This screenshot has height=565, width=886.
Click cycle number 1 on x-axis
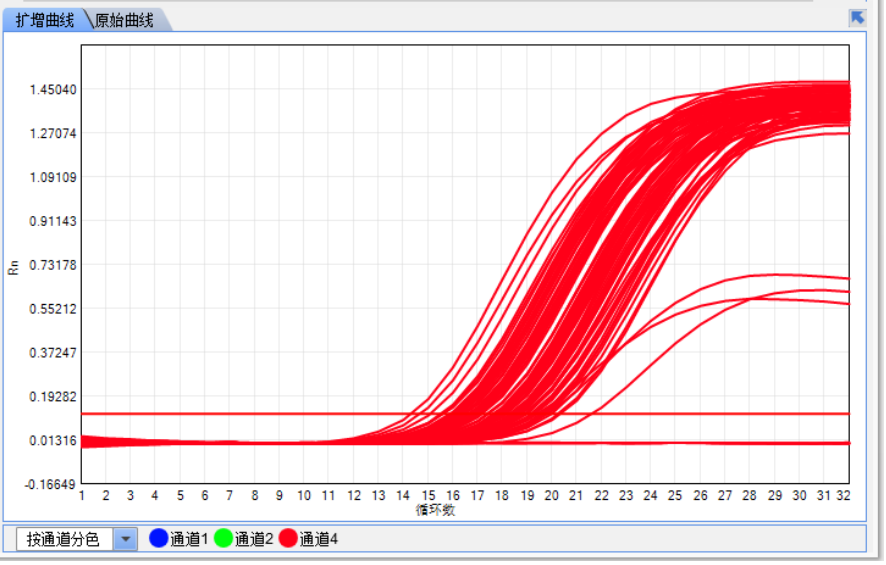pyautogui.click(x=82, y=497)
